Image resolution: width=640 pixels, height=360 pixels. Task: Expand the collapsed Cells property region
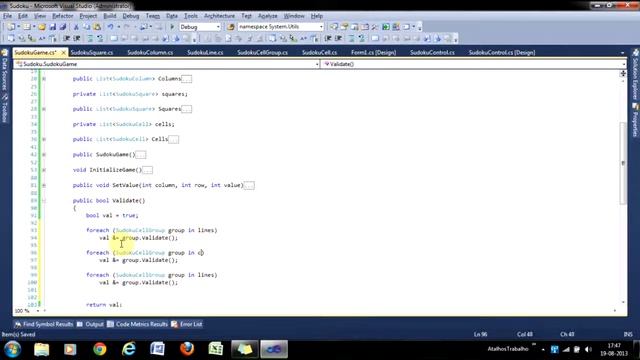pos(44,140)
